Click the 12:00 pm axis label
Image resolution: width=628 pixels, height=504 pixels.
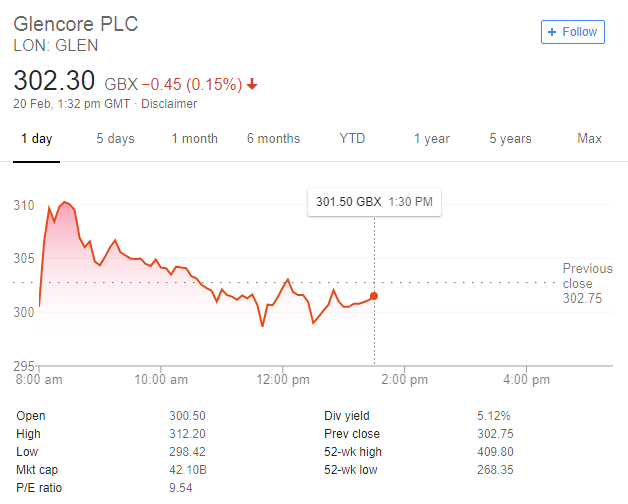(x=283, y=379)
